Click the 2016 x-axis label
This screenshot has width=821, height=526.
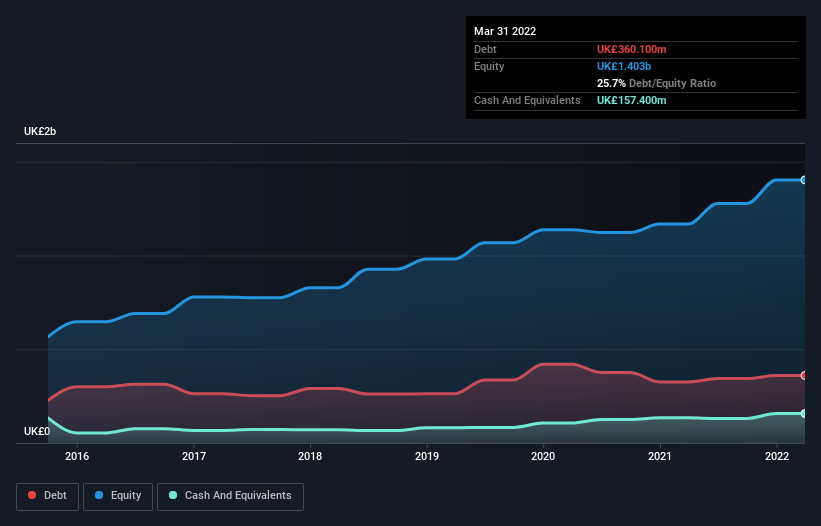point(77,456)
